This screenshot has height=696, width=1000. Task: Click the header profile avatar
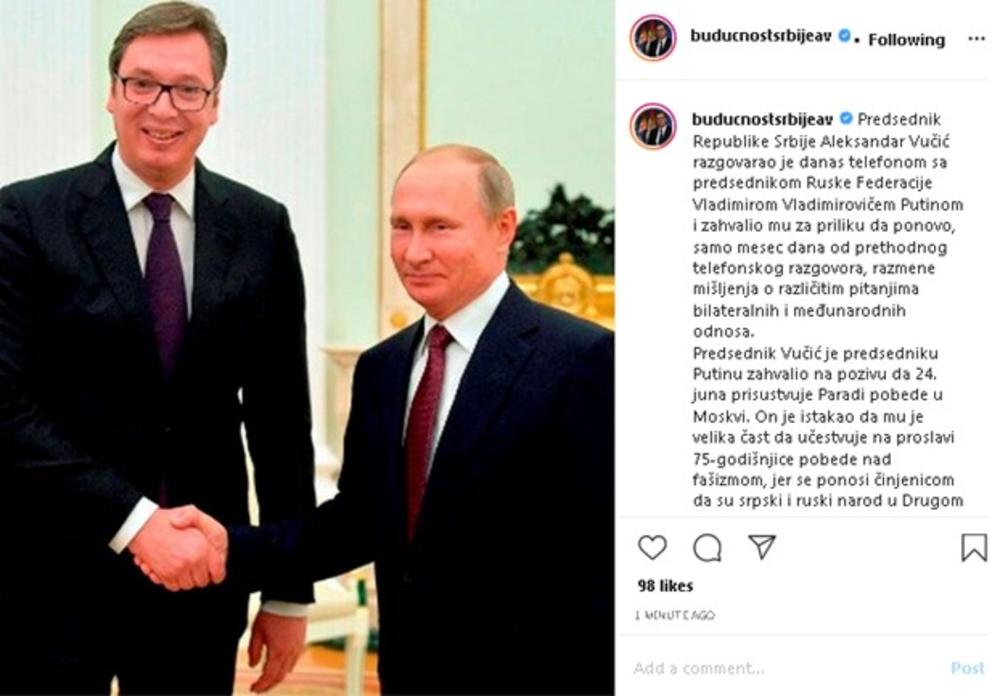point(652,38)
